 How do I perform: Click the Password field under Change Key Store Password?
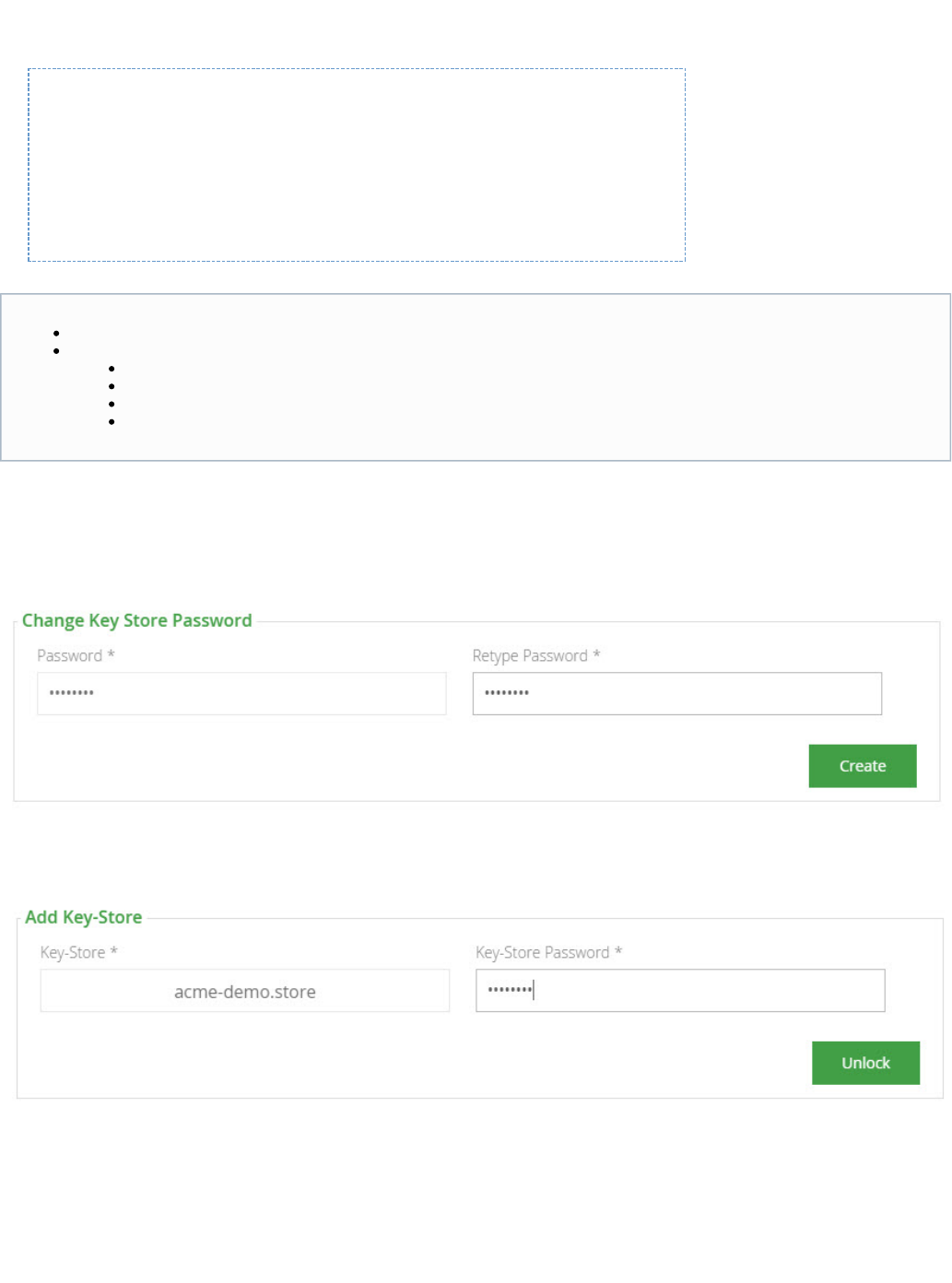click(x=241, y=693)
